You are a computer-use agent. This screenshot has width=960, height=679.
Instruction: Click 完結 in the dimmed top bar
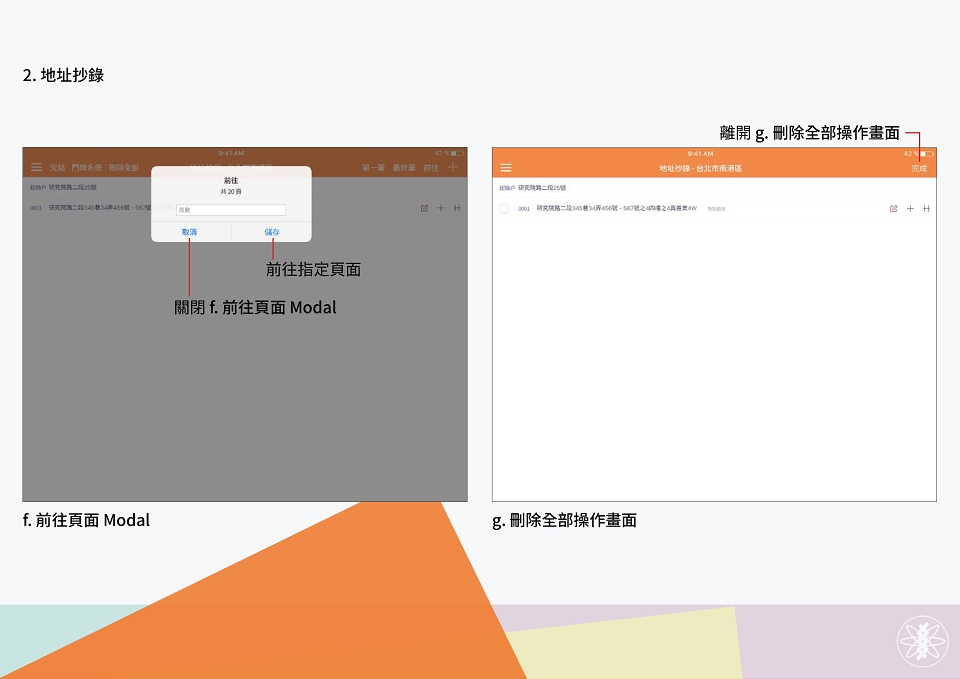point(58,167)
